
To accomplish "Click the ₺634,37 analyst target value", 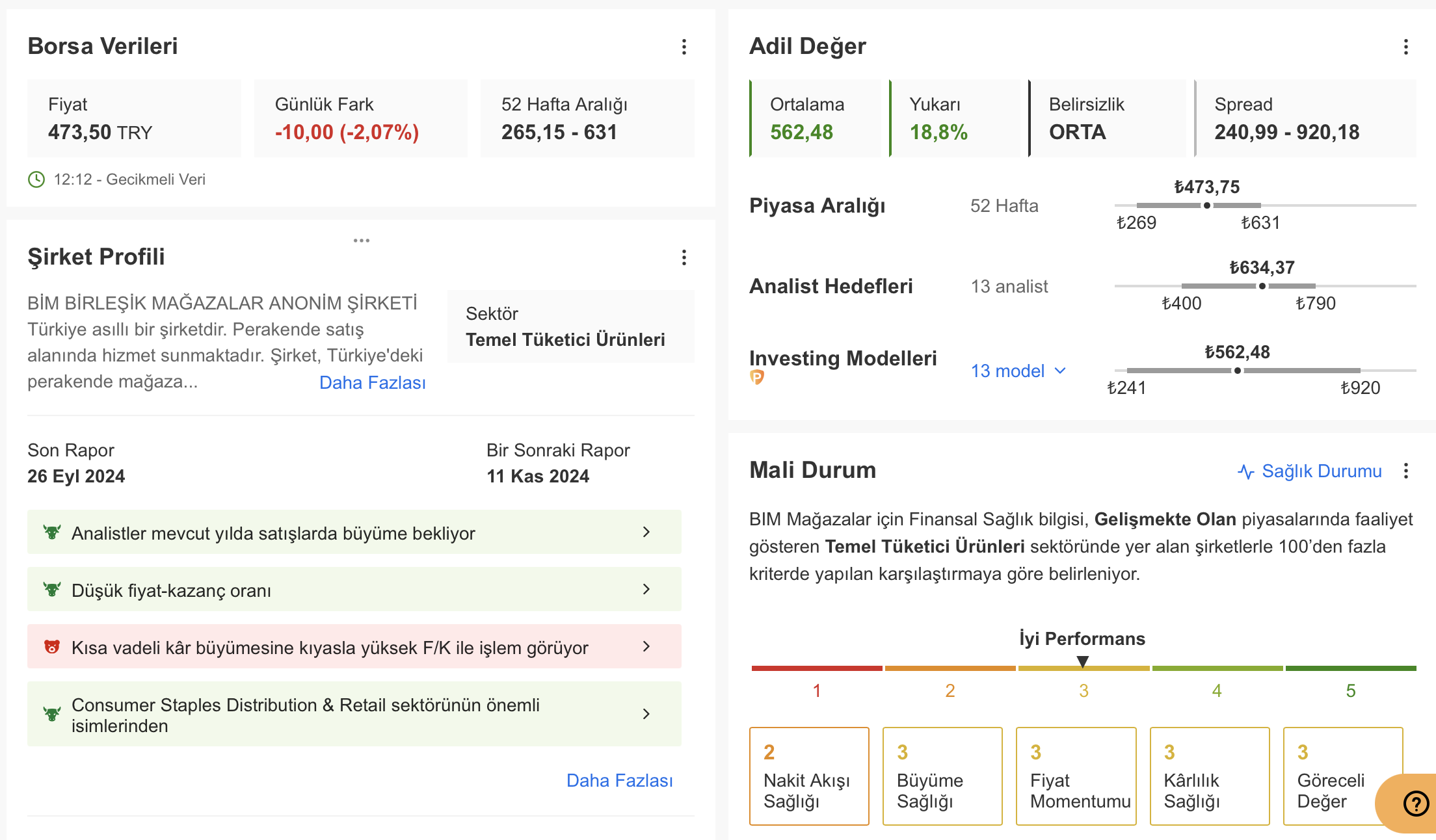I will click(1262, 267).
